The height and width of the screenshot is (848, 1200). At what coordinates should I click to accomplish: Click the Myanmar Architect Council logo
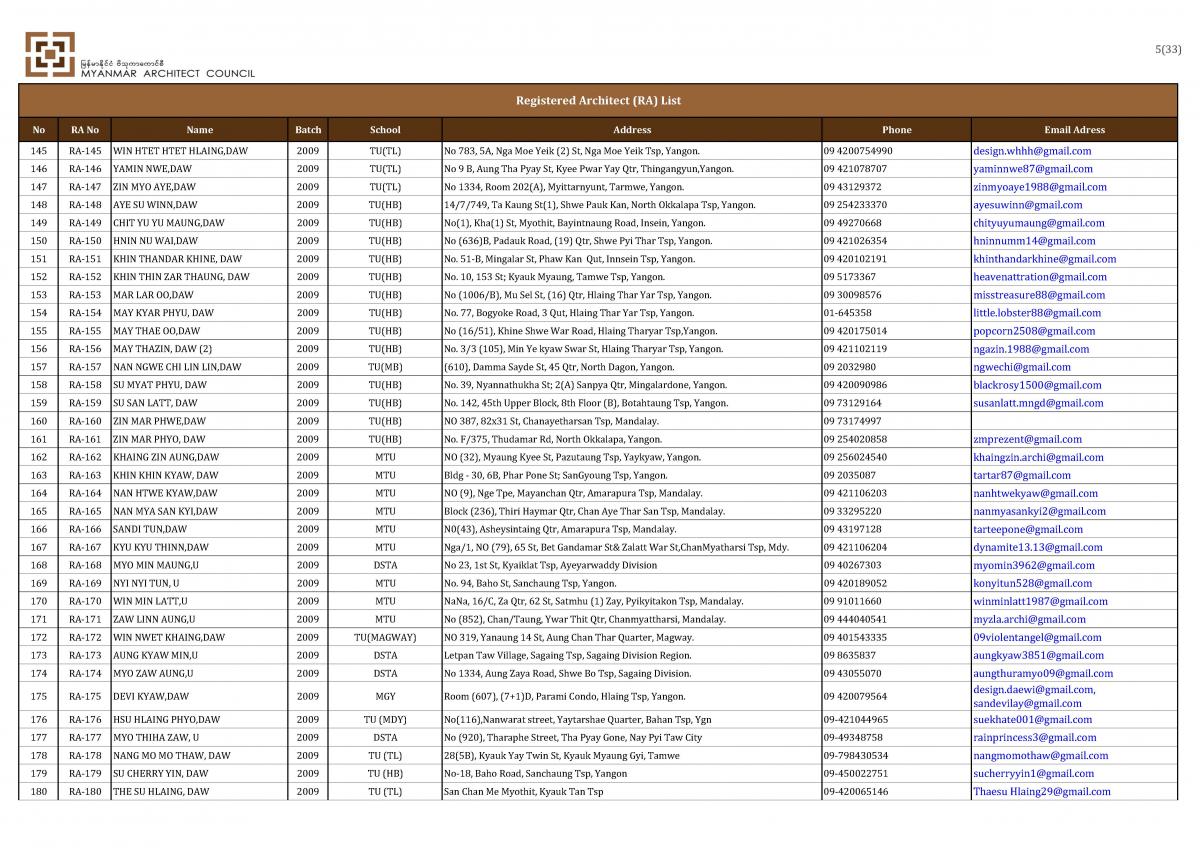(x=50, y=54)
